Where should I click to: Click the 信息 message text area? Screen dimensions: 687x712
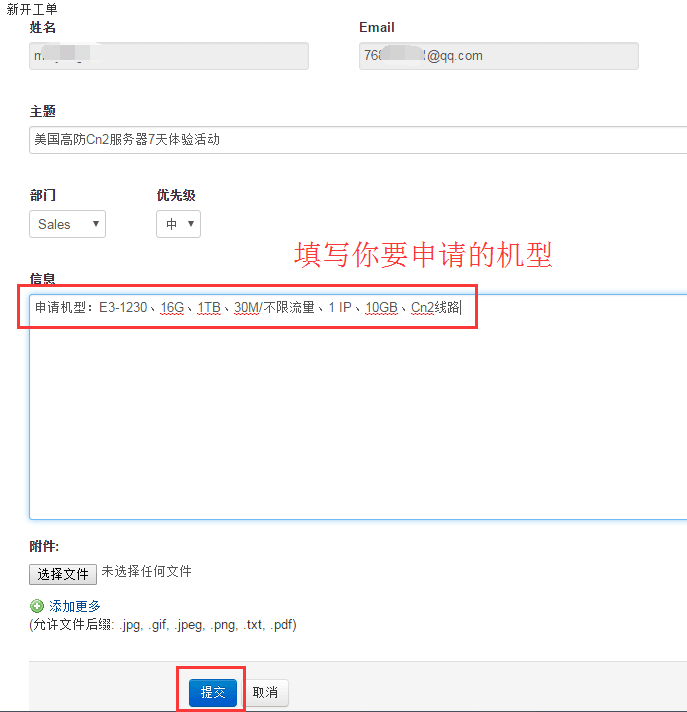[358, 420]
